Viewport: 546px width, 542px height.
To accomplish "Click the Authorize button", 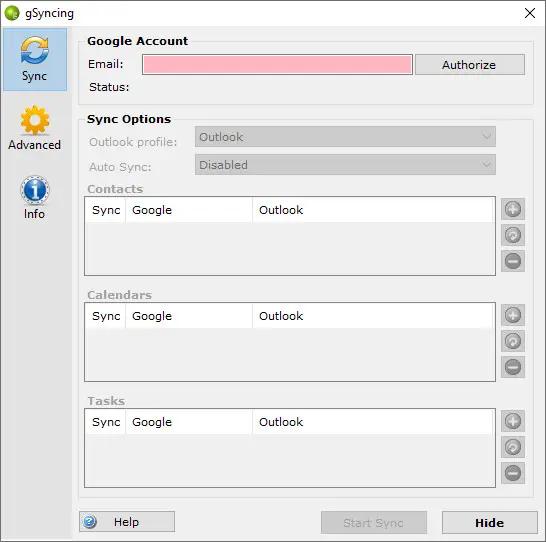I will pos(470,65).
